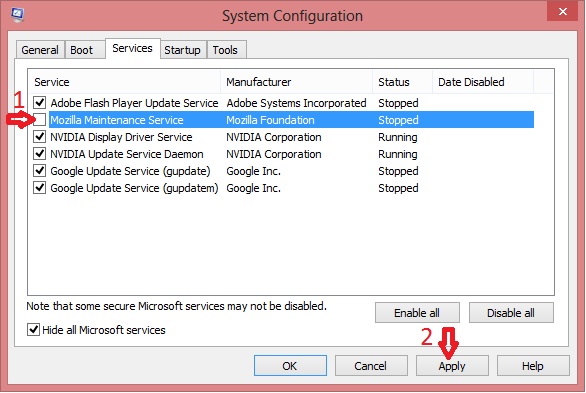This screenshot has height=393, width=586.
Task: Open Help for System Configuration
Action: (533, 366)
